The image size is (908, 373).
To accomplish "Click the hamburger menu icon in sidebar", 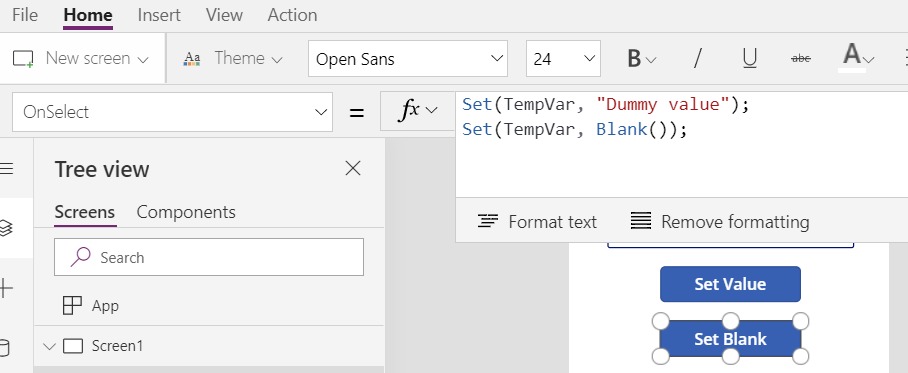I will 6,169.
